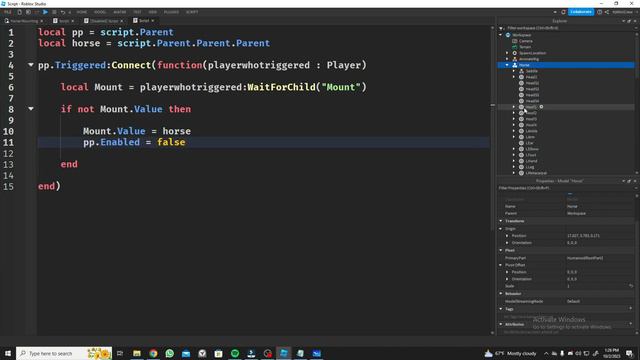This screenshot has height=360, width=640.
Task: Open the Windows notification center icon
Action: 629,353
